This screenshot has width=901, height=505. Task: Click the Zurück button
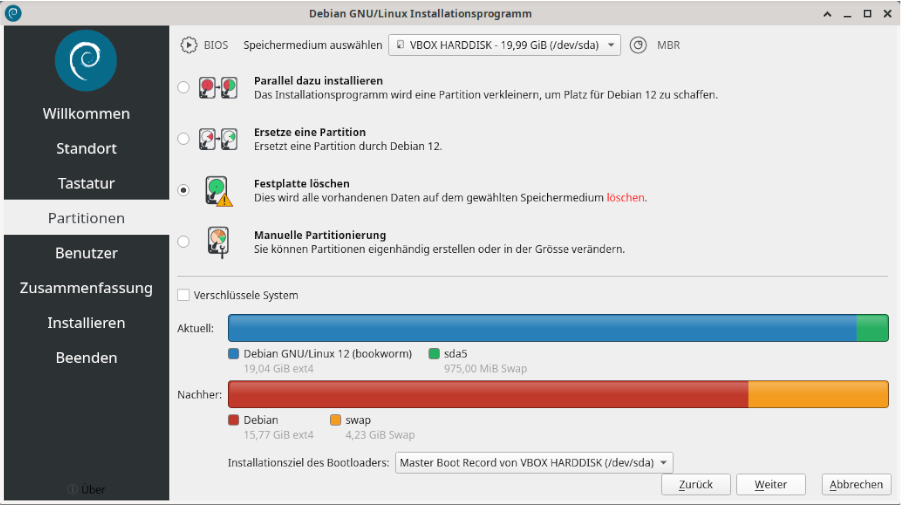(695, 484)
